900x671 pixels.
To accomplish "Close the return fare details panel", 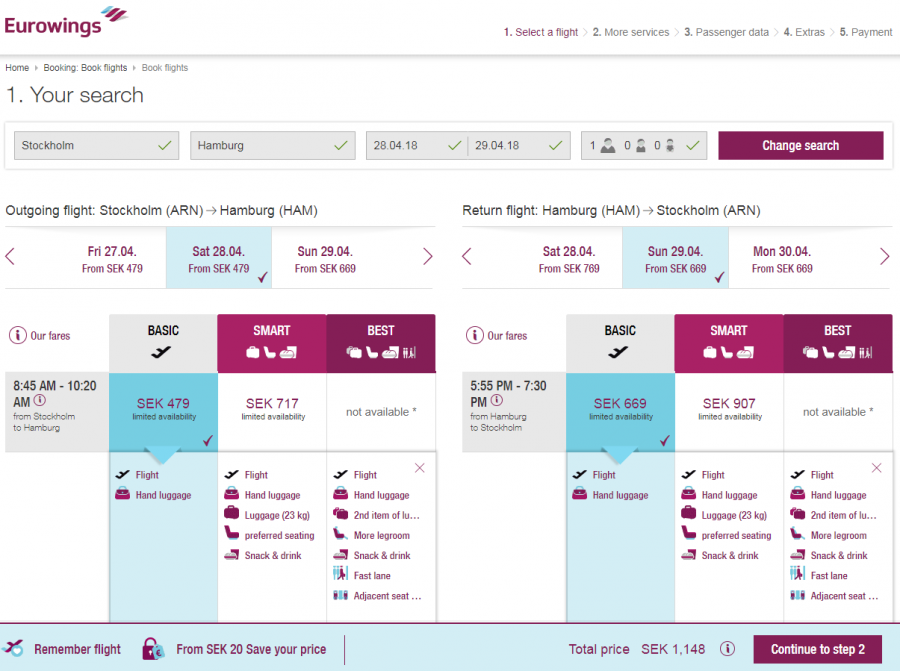I will (877, 468).
